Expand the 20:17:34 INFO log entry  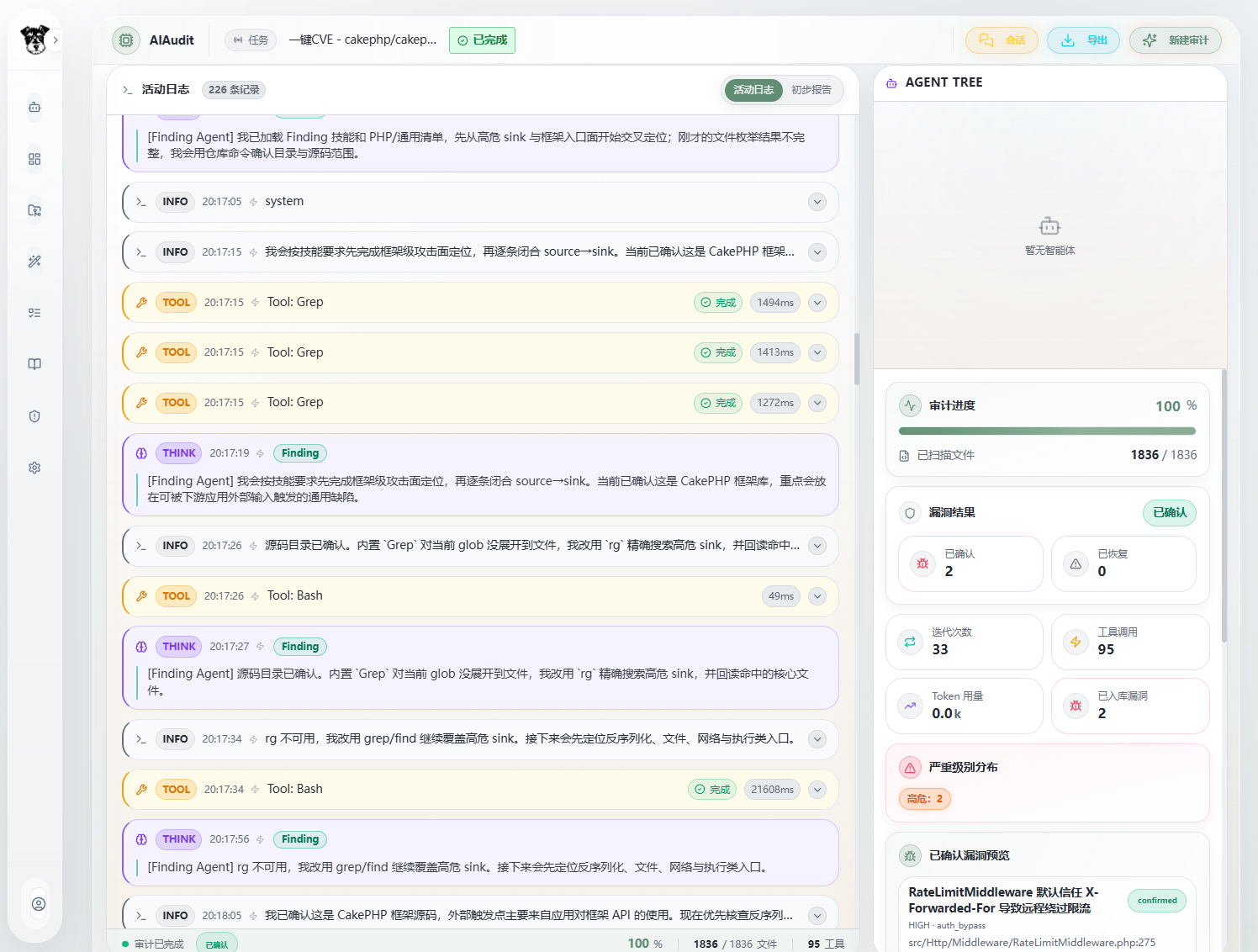coord(817,739)
